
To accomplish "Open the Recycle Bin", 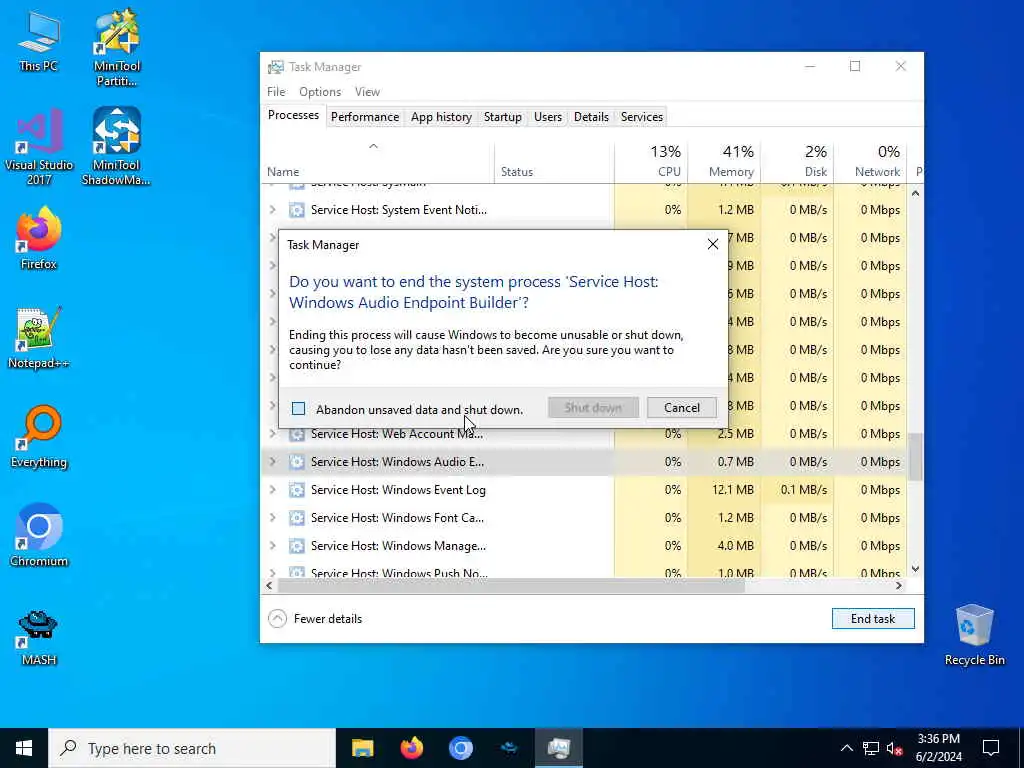I will coord(974,635).
